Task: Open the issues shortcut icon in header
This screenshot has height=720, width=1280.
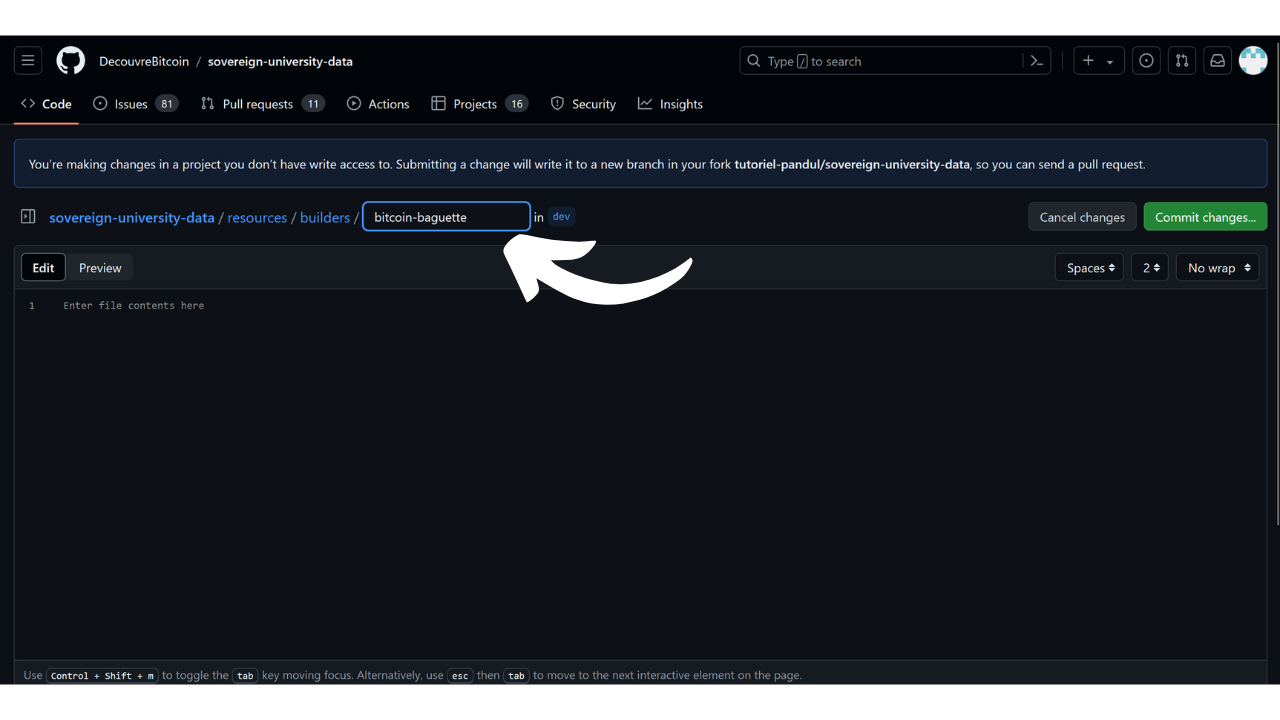Action: (1146, 61)
